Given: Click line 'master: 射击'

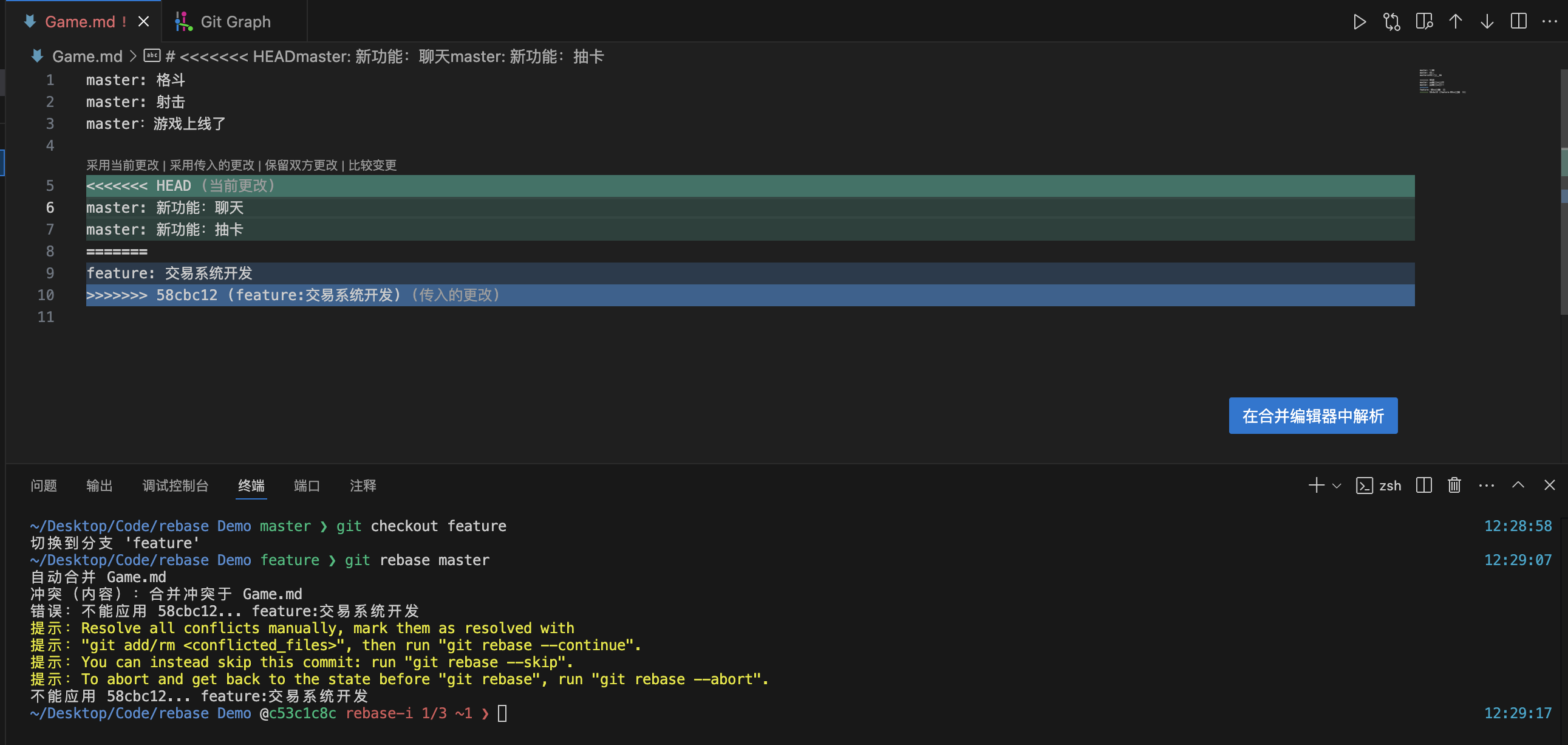Looking at the screenshot, I should pyautogui.click(x=135, y=101).
